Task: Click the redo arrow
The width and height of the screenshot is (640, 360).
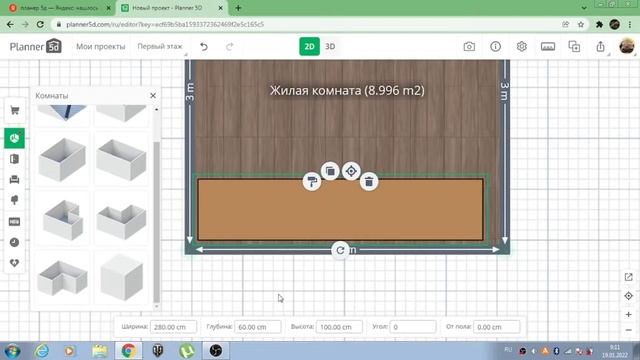Action: coord(230,47)
